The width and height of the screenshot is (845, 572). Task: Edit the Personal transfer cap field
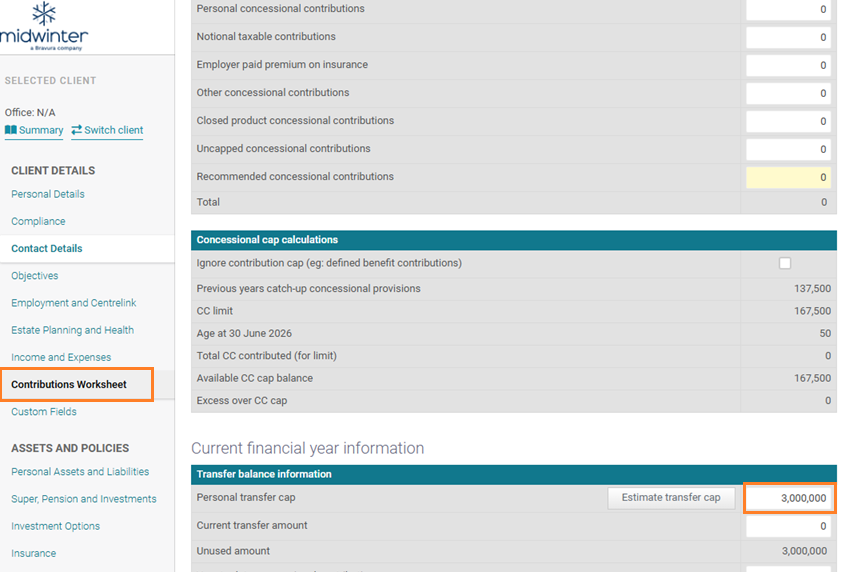pyautogui.click(x=789, y=498)
